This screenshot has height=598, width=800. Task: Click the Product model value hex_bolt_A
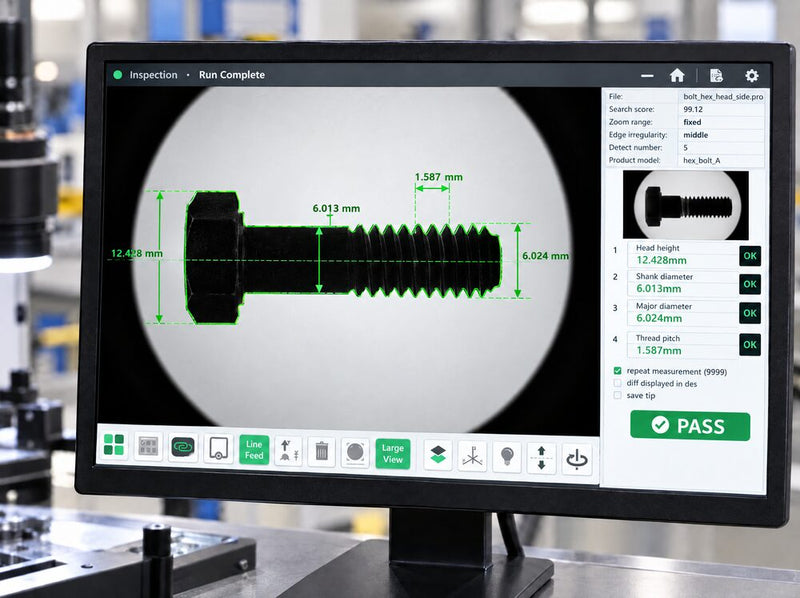(x=702, y=160)
